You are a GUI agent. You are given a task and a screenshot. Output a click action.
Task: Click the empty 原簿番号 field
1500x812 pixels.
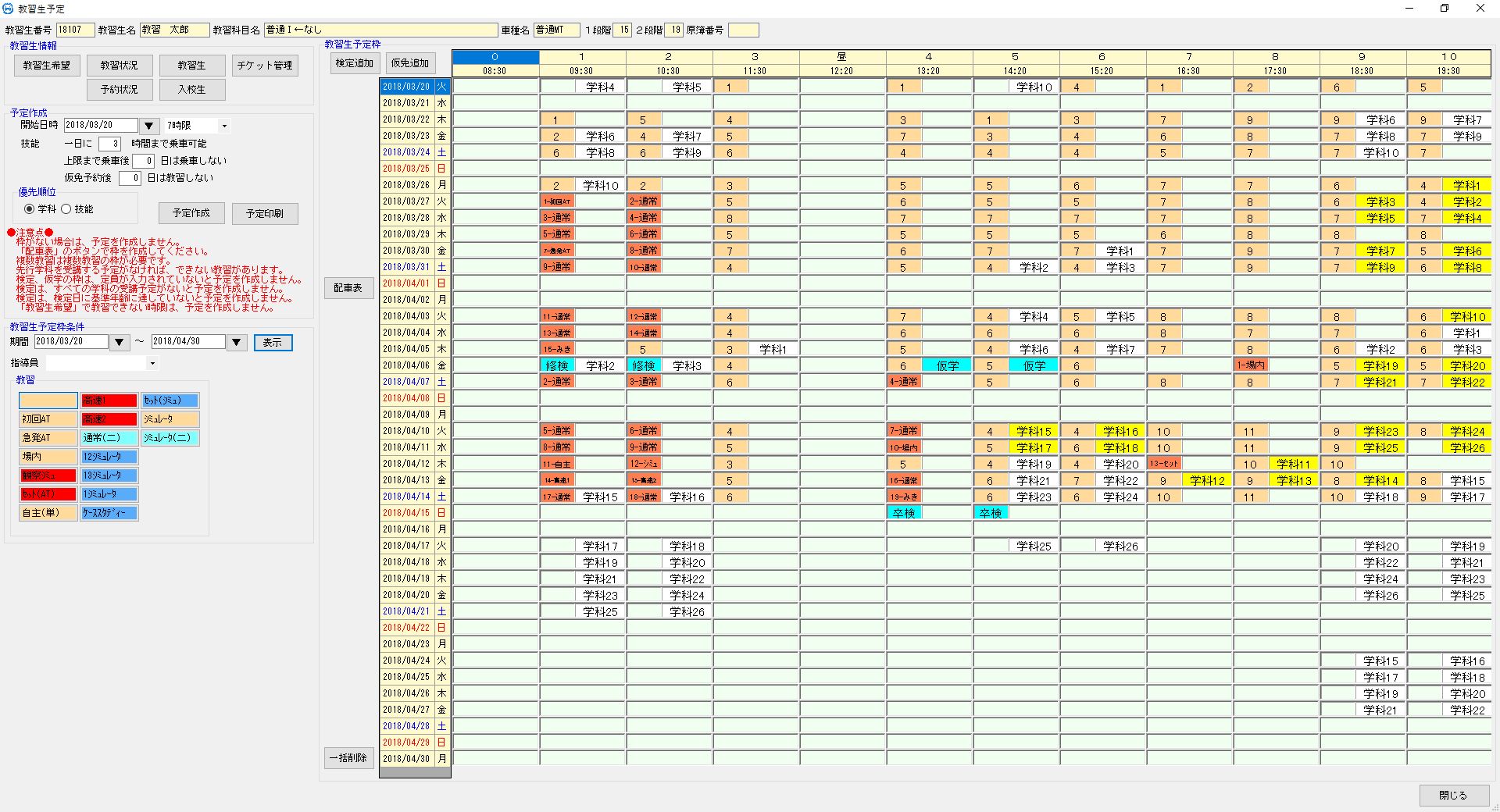pos(743,30)
